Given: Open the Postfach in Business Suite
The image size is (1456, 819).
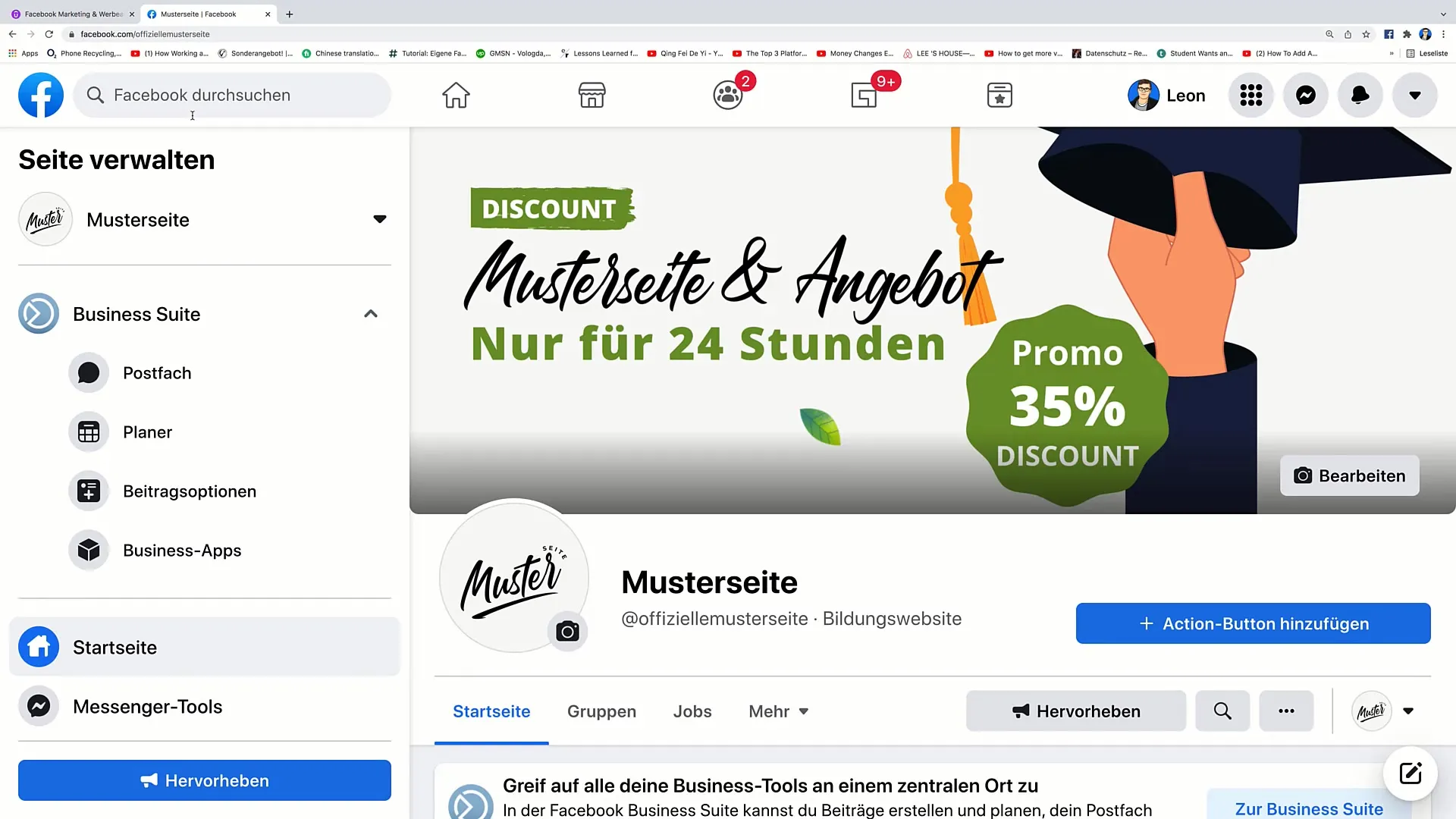Looking at the screenshot, I should [x=157, y=372].
